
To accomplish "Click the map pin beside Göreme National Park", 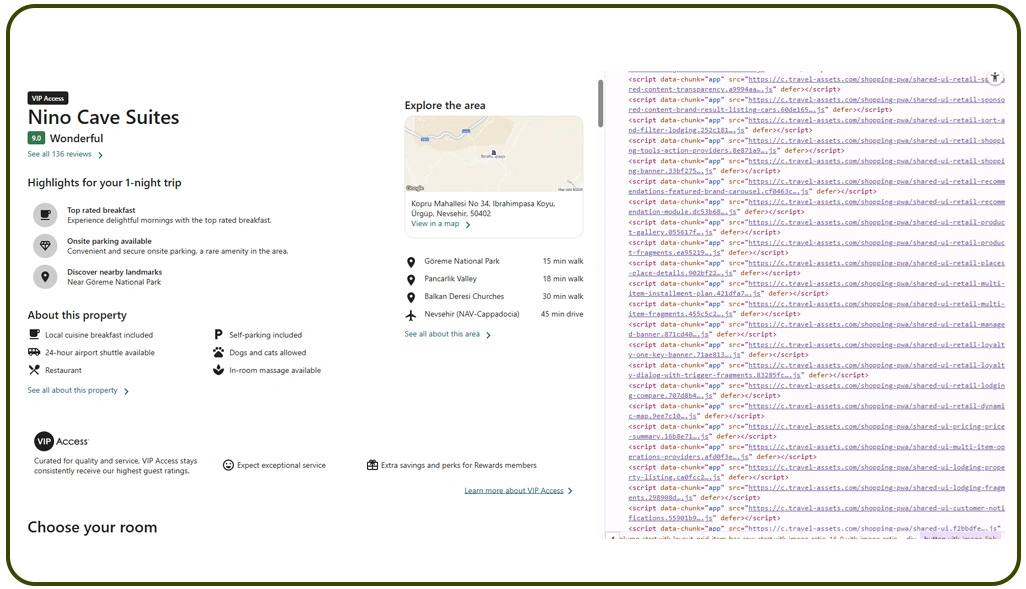I will [x=411, y=260].
